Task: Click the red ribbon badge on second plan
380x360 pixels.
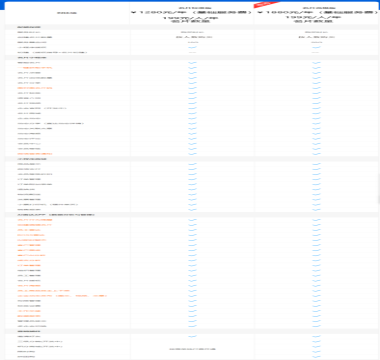Action: [263, 4]
